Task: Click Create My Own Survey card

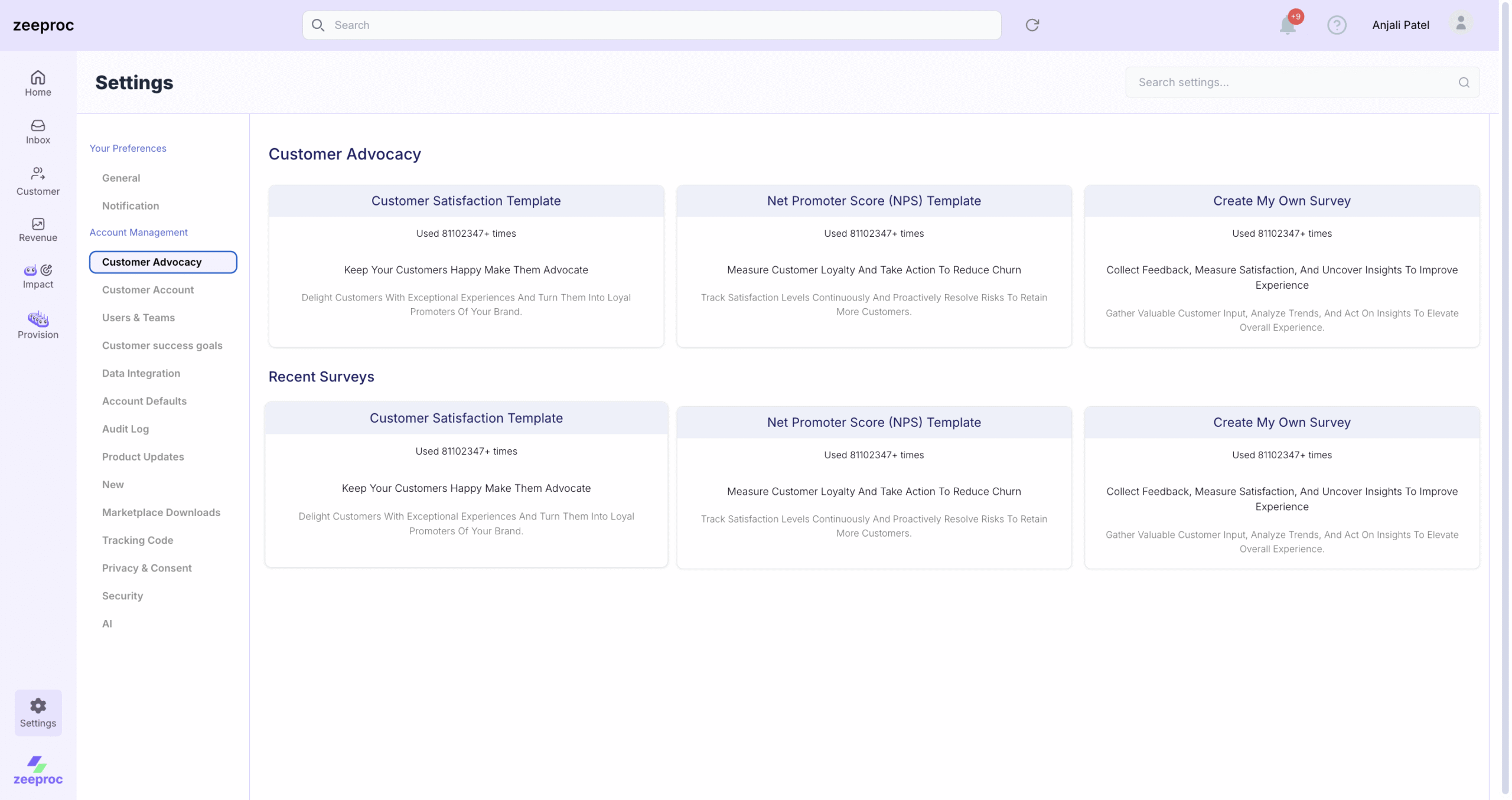Action: 1282,266
